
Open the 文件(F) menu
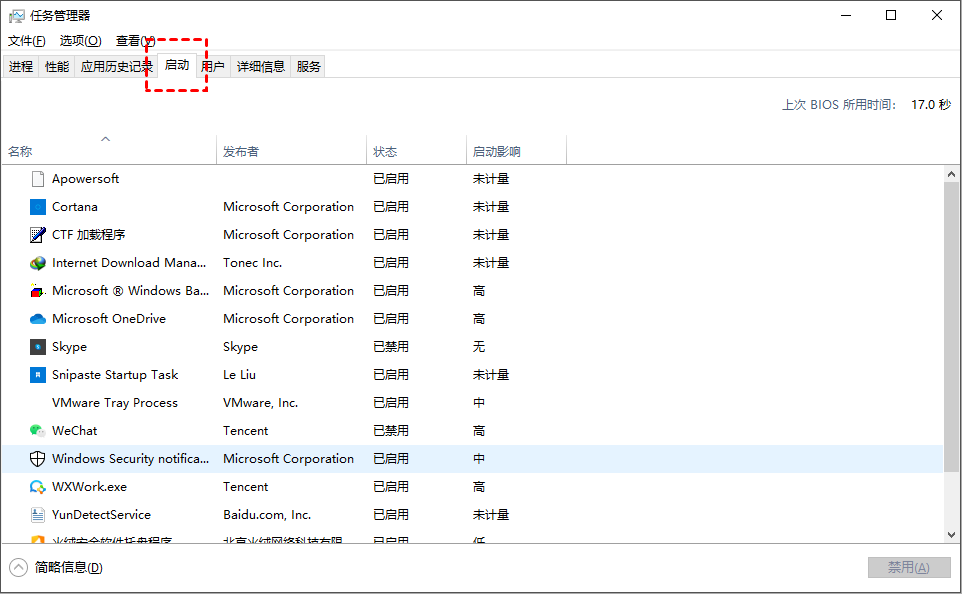tap(26, 40)
